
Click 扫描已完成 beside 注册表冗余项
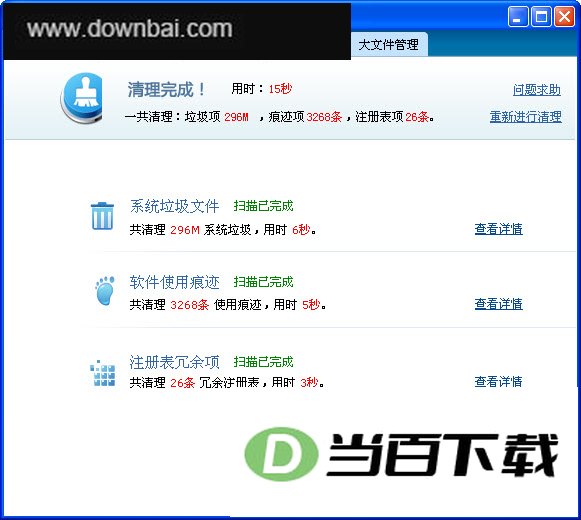[x=263, y=362]
